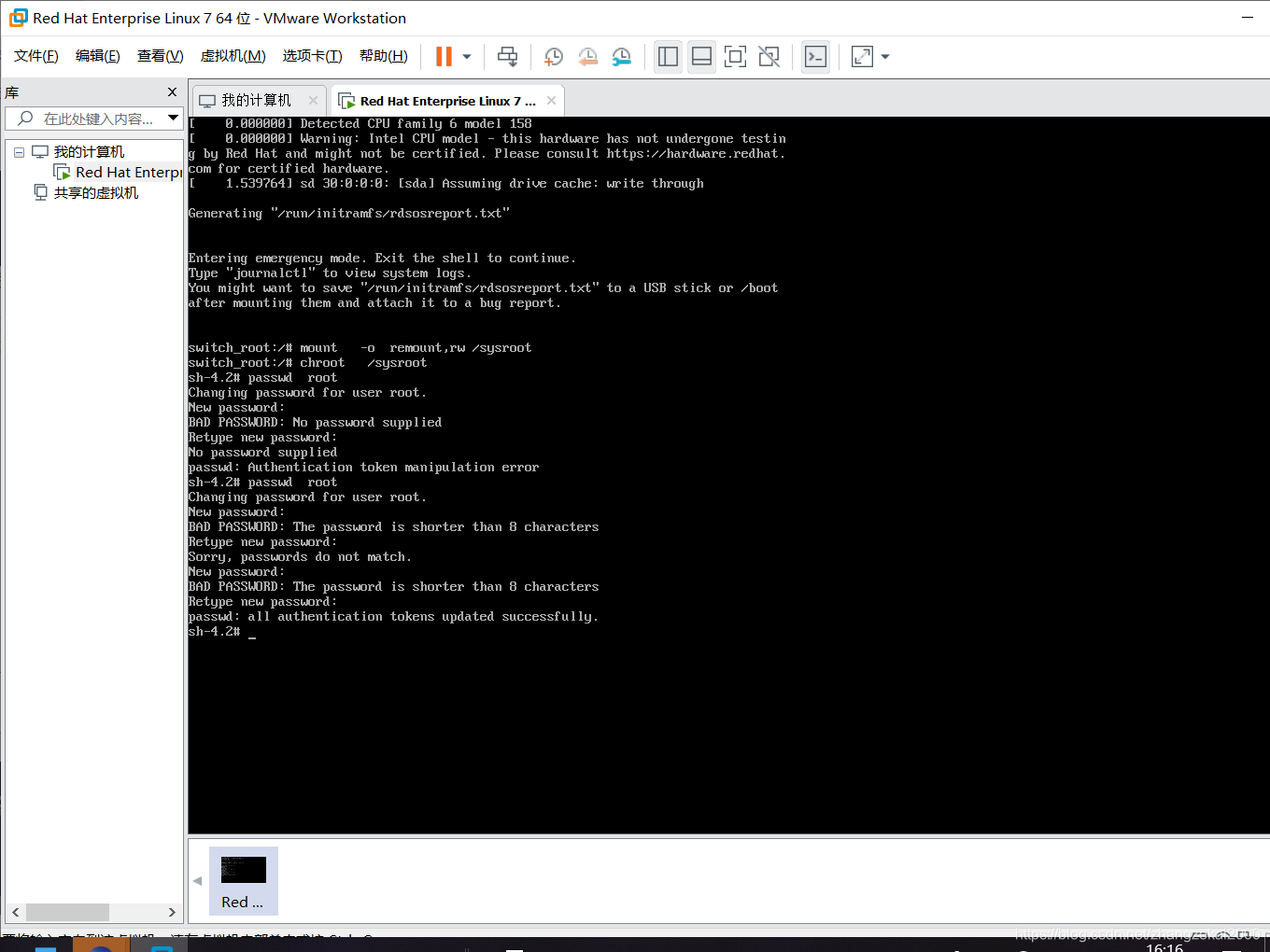Take a snapshot of the VM

(x=554, y=57)
